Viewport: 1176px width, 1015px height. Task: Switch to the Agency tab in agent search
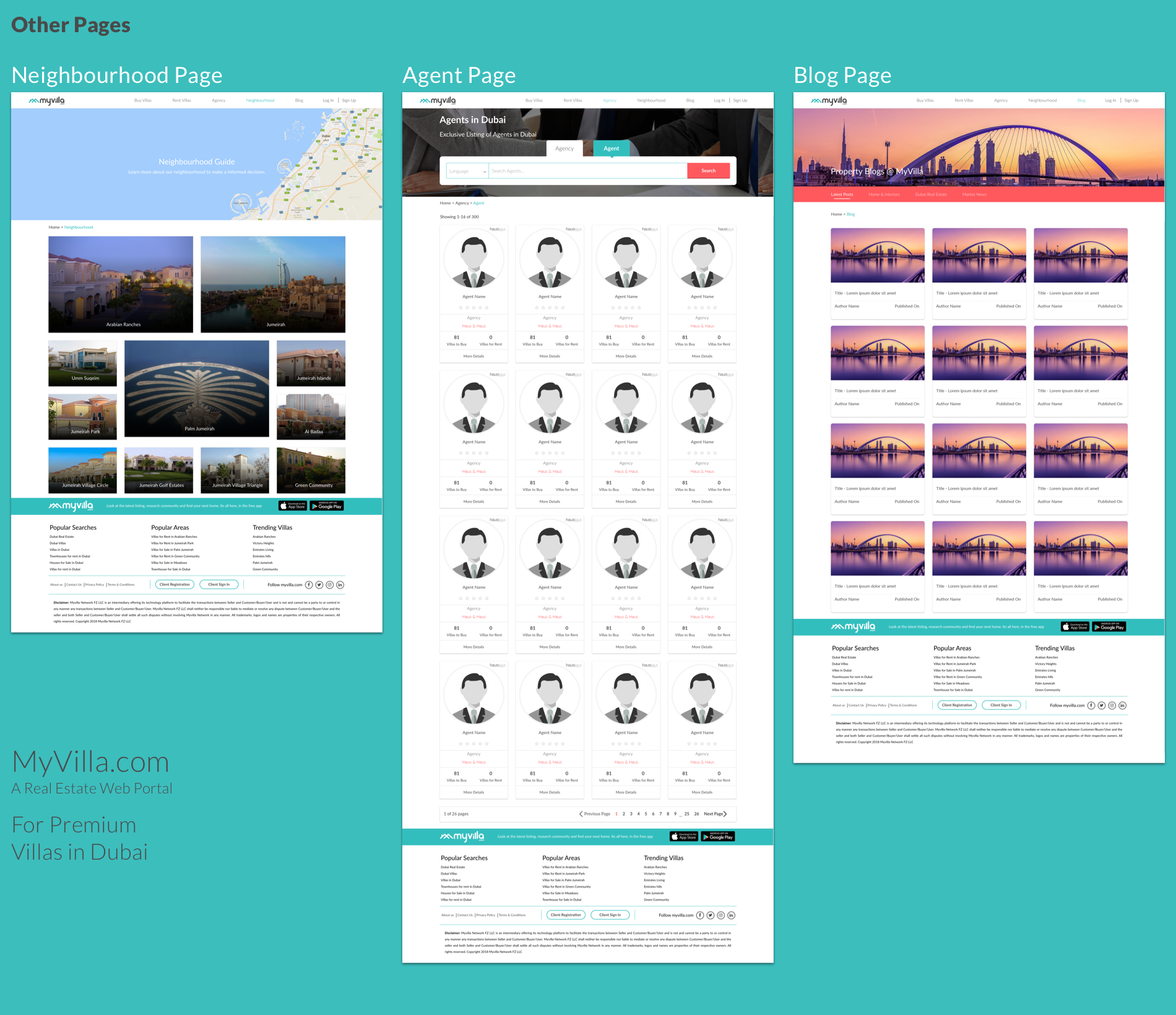coord(564,149)
